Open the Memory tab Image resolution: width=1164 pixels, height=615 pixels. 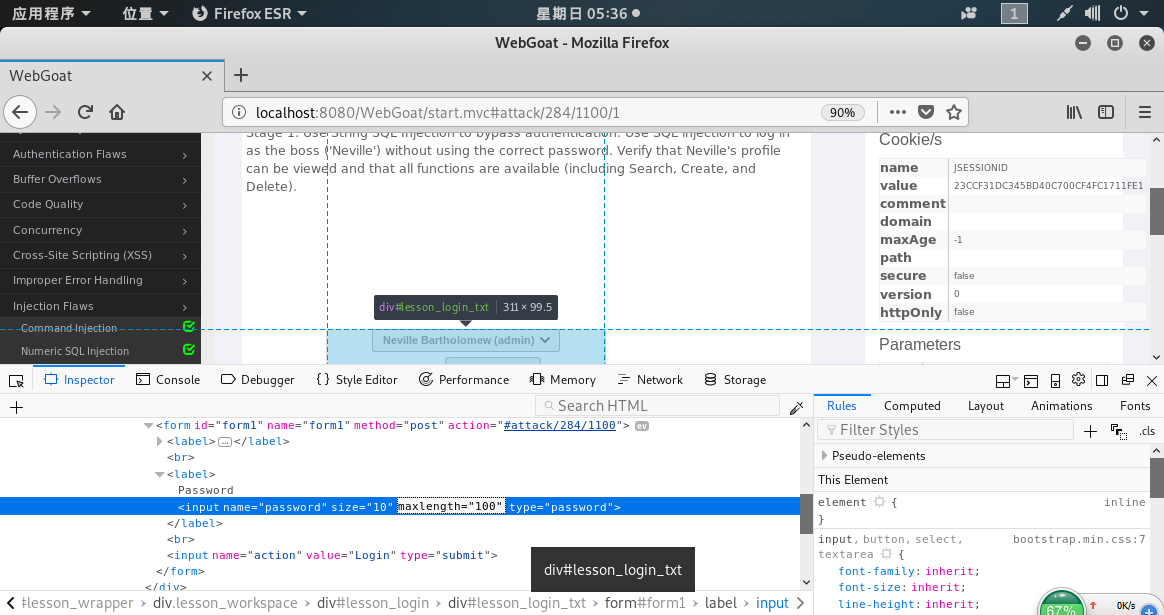point(562,380)
